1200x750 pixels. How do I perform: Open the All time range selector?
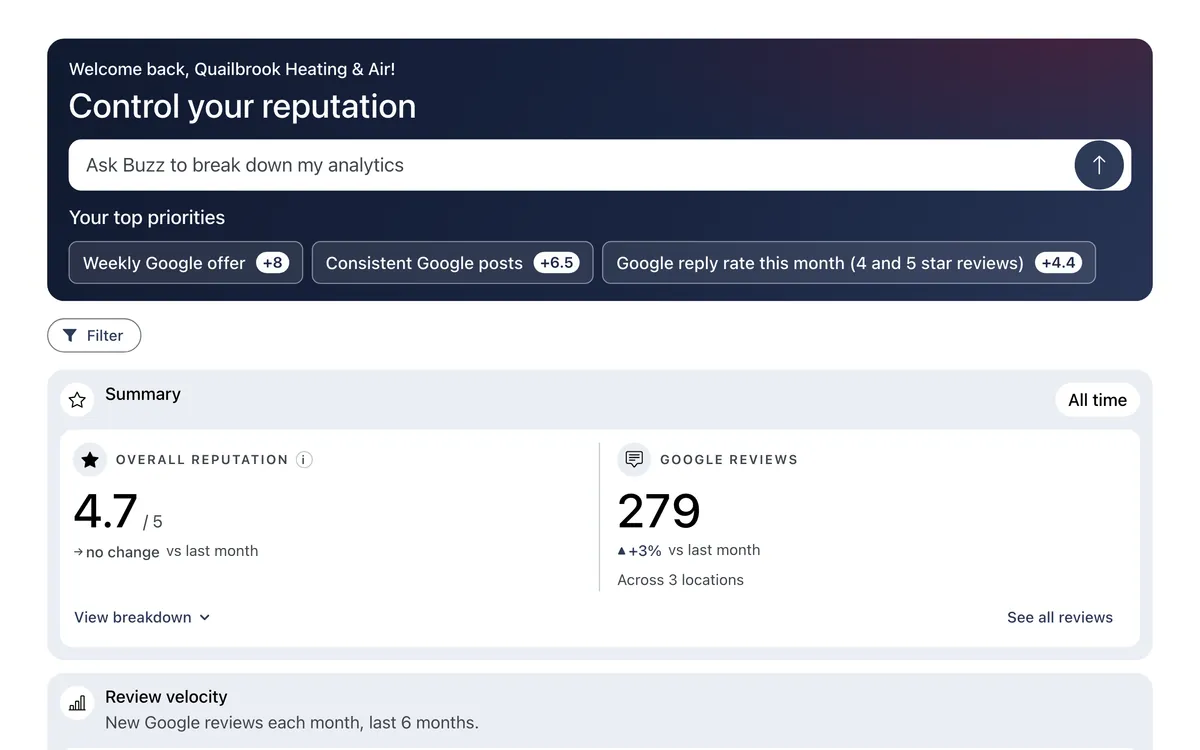tap(1097, 400)
